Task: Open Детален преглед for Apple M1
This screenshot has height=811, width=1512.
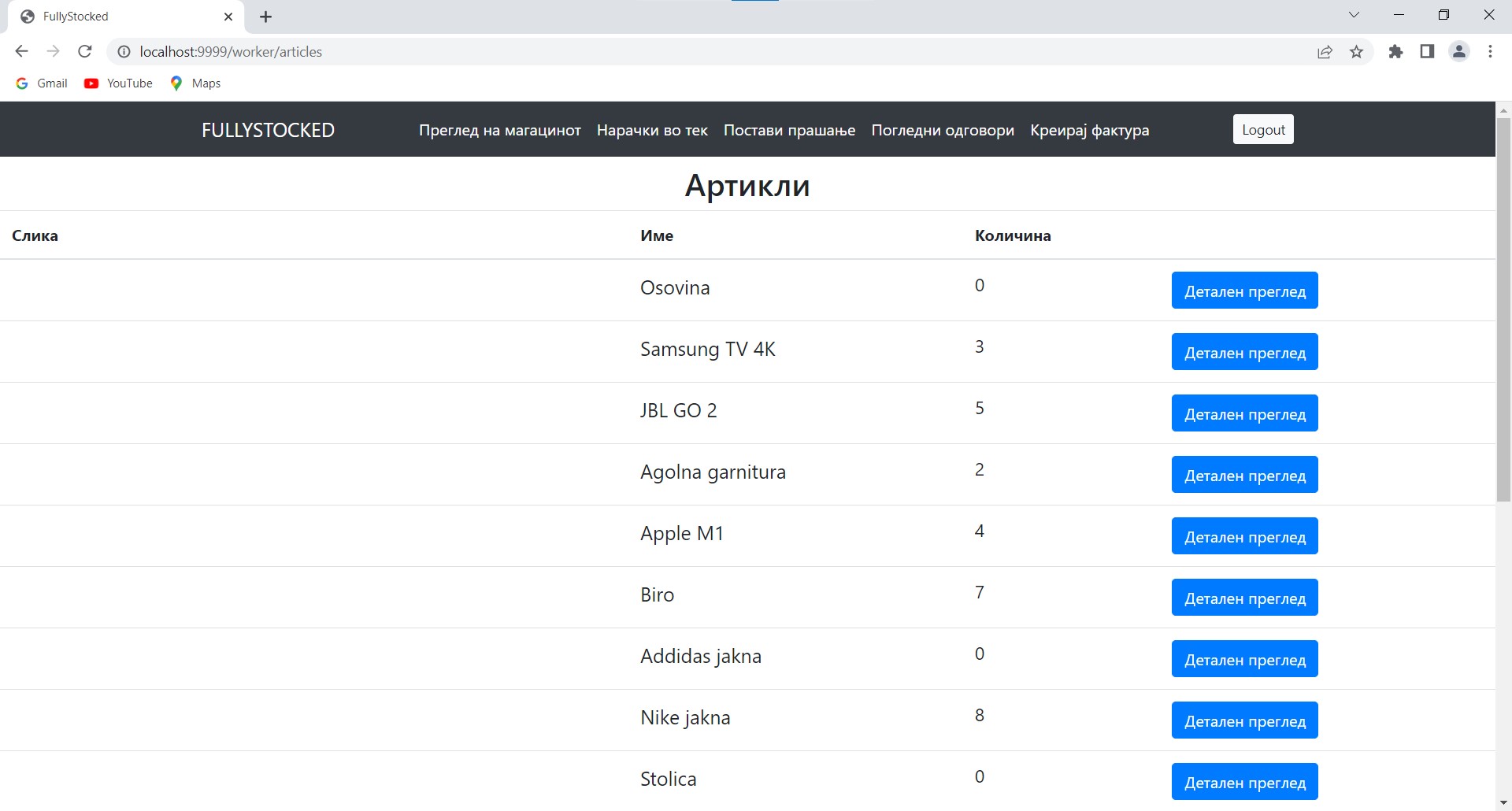Action: click(x=1244, y=536)
